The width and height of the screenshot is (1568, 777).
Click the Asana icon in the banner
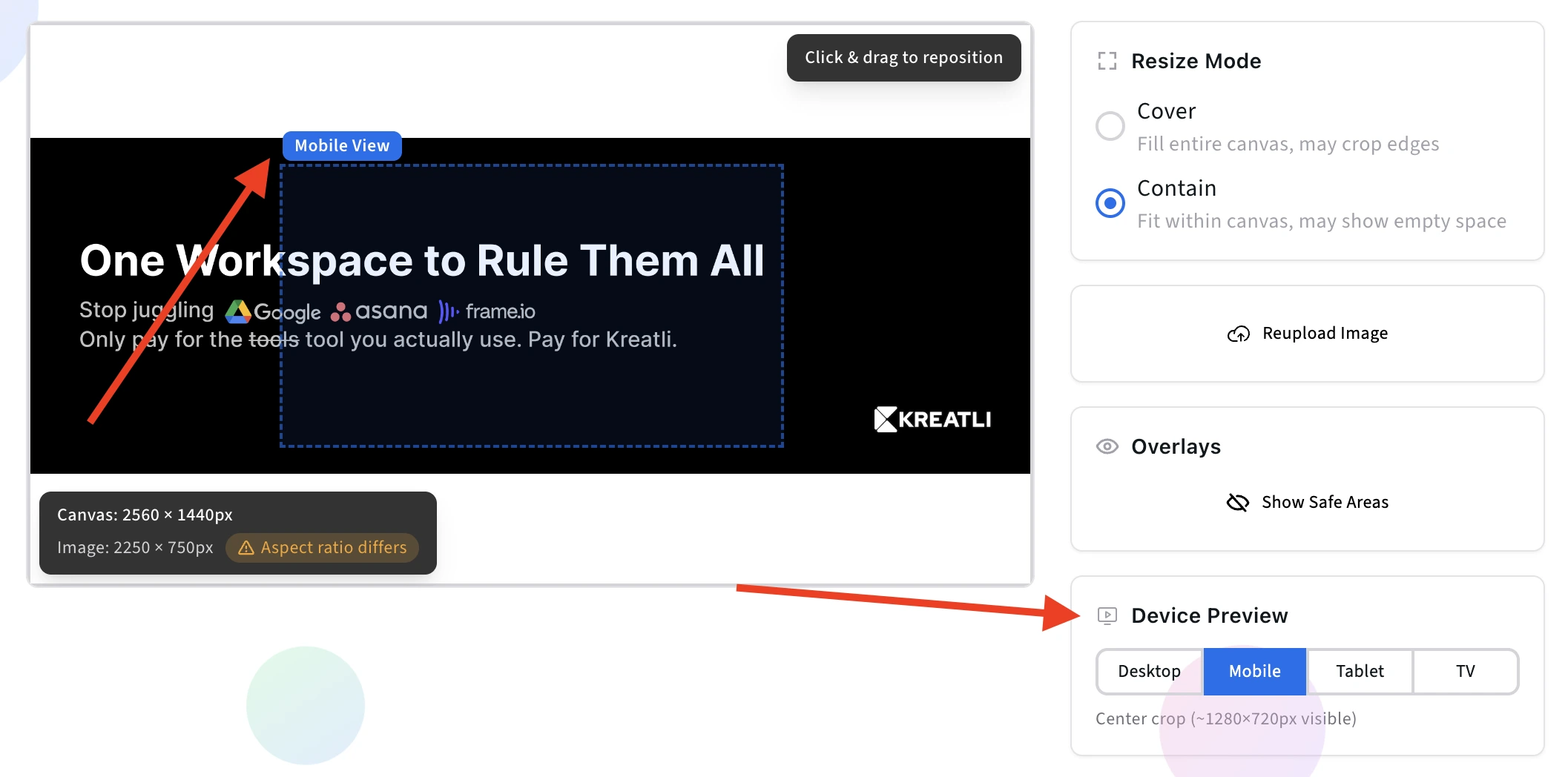[x=342, y=311]
